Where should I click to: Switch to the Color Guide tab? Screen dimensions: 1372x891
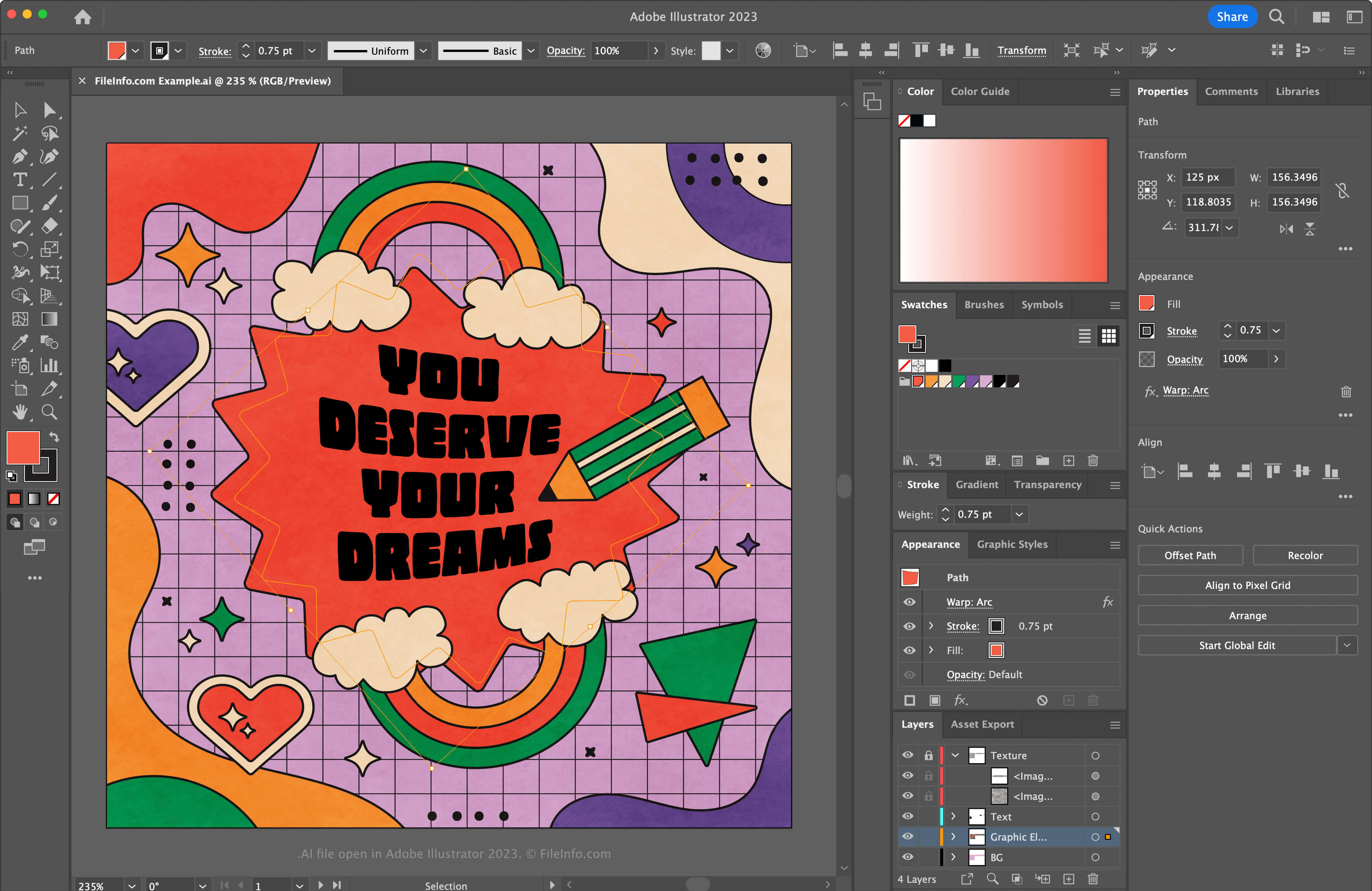pyautogui.click(x=980, y=92)
